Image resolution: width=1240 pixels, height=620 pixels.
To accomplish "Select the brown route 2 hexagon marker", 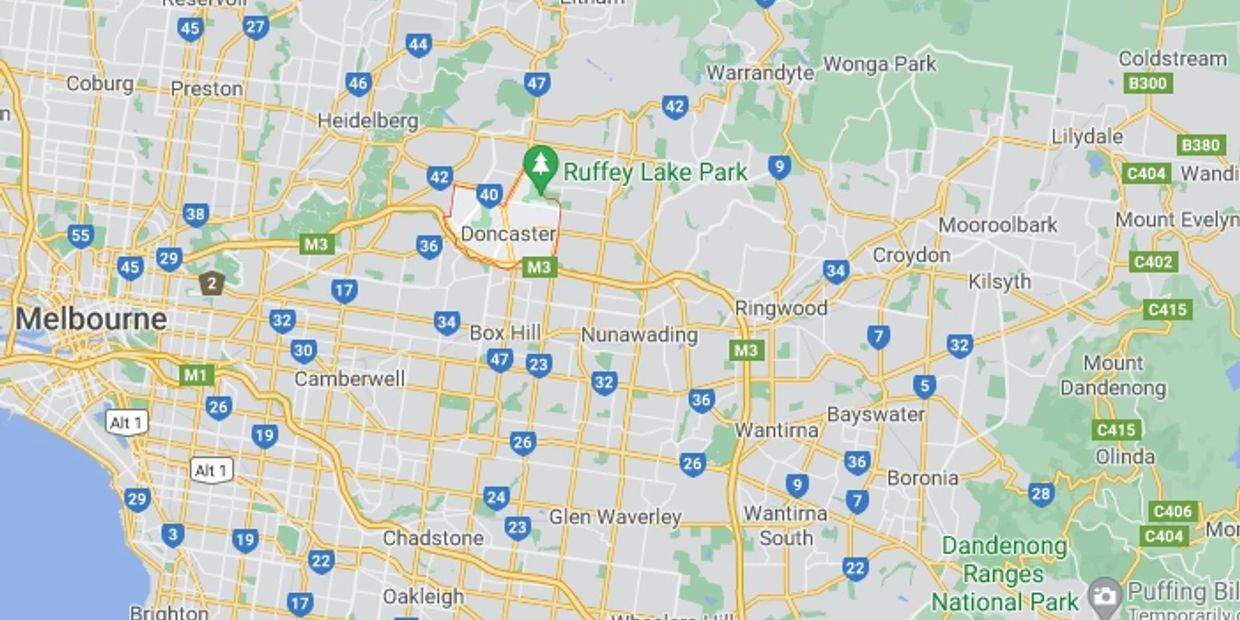I will click(210, 283).
